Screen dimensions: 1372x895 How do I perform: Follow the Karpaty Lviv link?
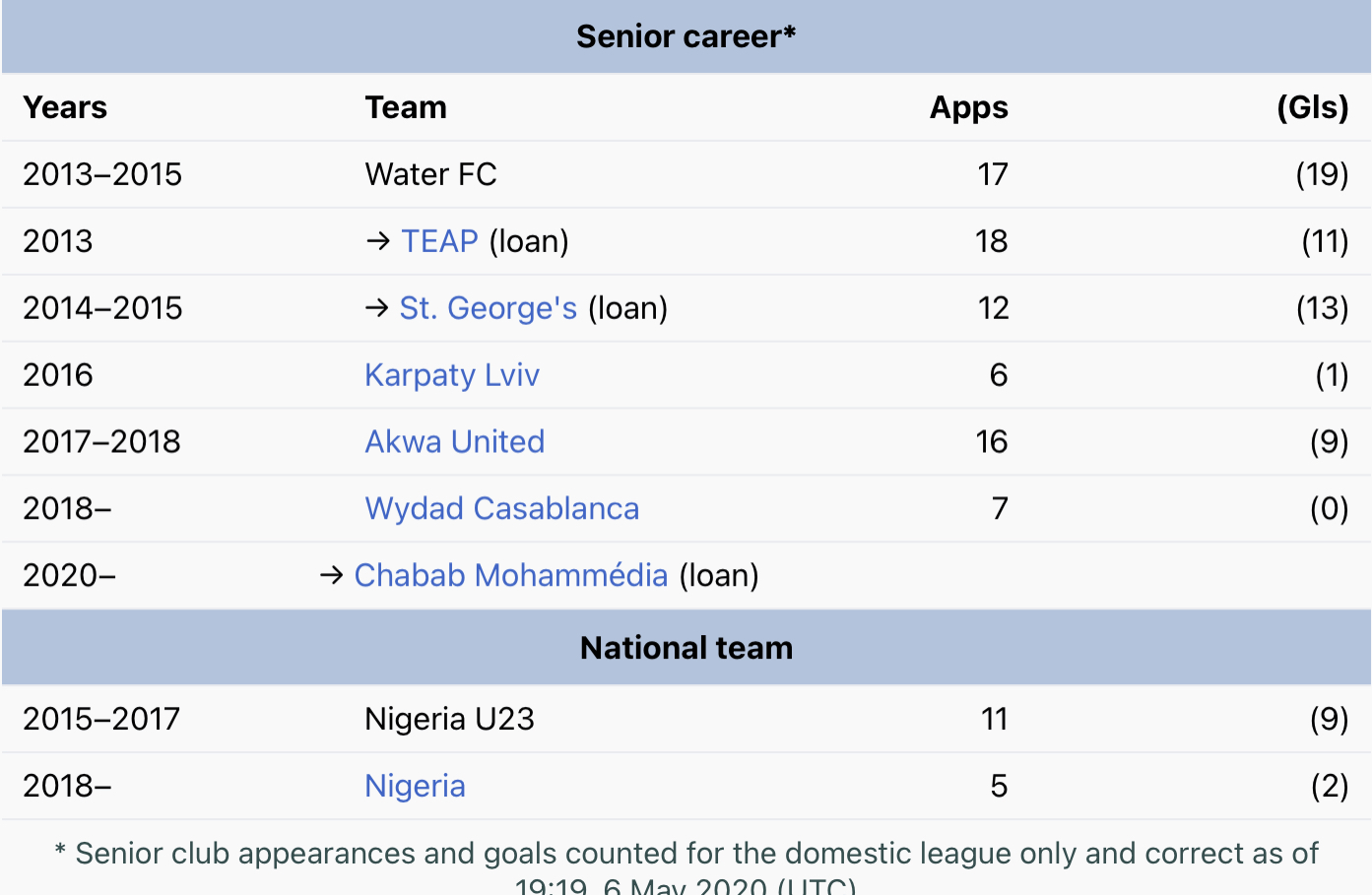pos(452,375)
